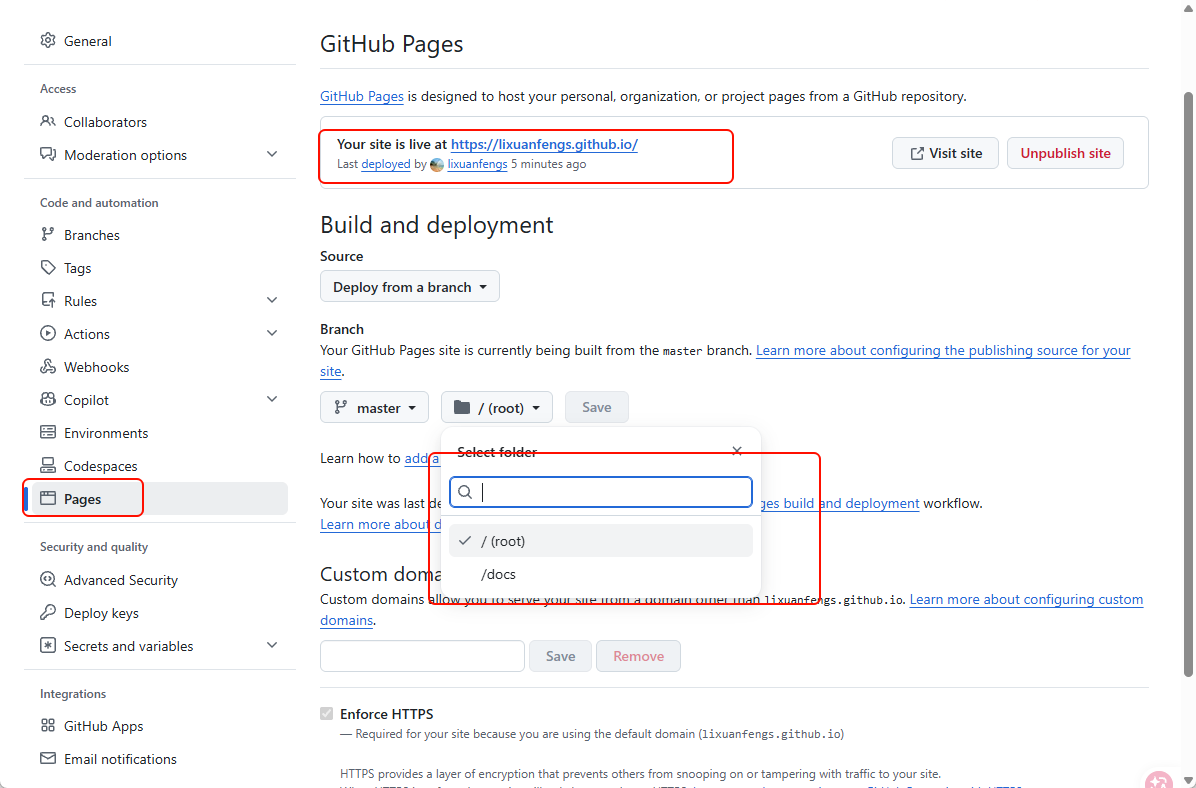Click the Copilot icon in sidebar
The image size is (1196, 788).
pos(48,400)
